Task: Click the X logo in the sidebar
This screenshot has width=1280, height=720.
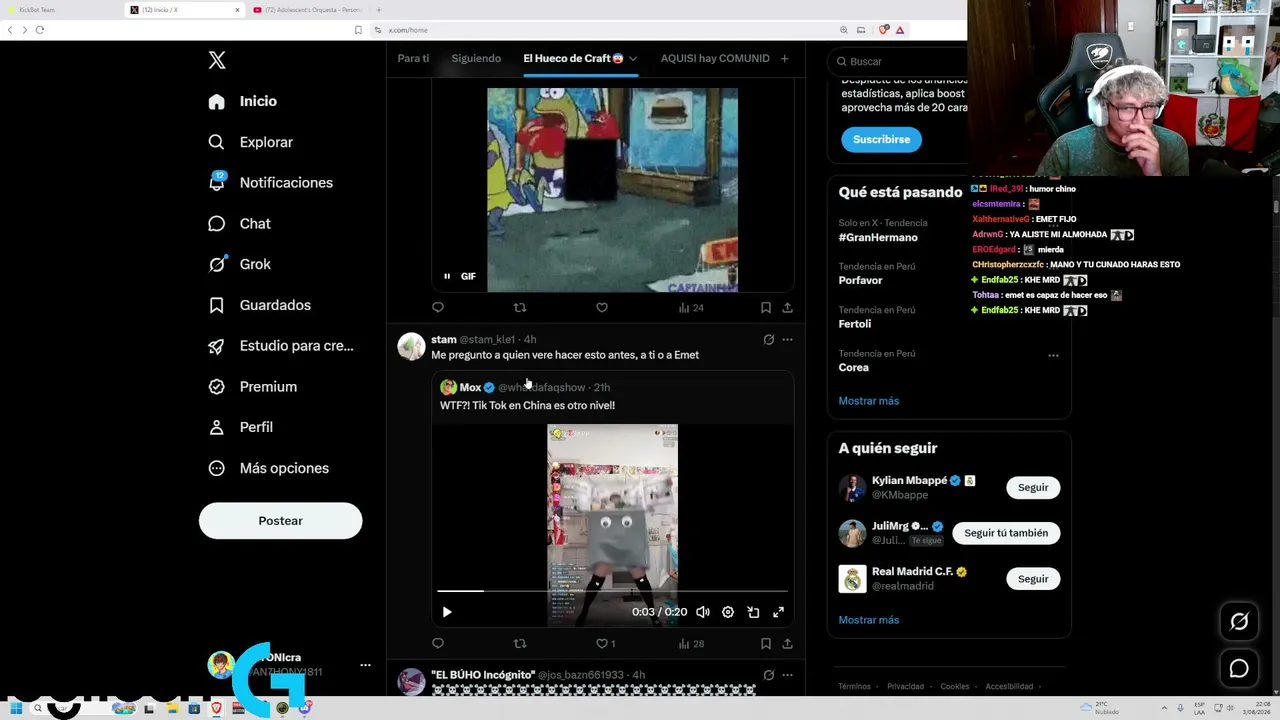Action: [x=217, y=60]
